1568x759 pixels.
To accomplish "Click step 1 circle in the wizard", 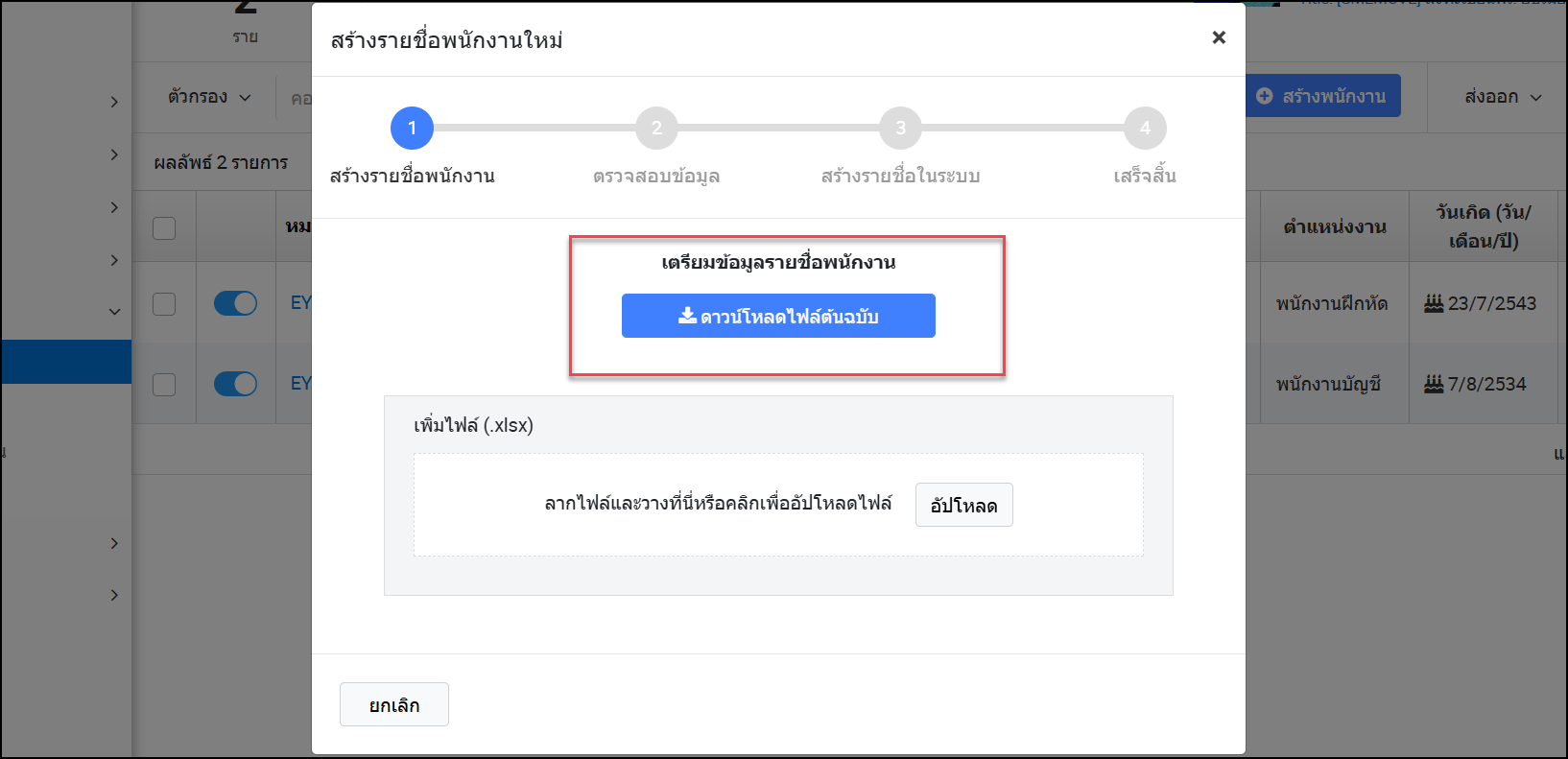I will [x=412, y=128].
